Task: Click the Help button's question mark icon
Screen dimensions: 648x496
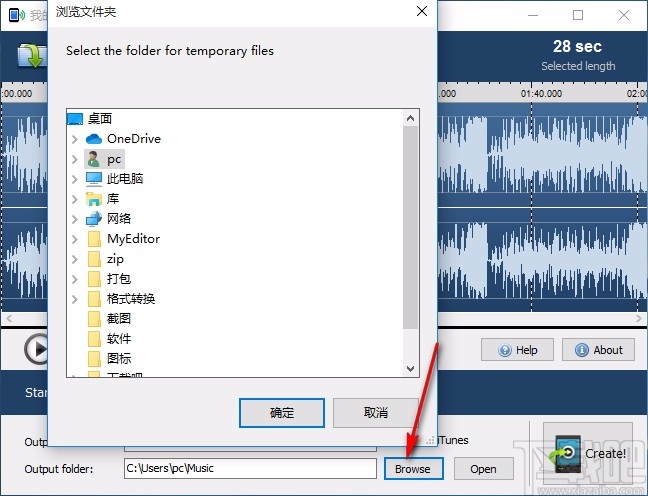Action: click(x=505, y=351)
